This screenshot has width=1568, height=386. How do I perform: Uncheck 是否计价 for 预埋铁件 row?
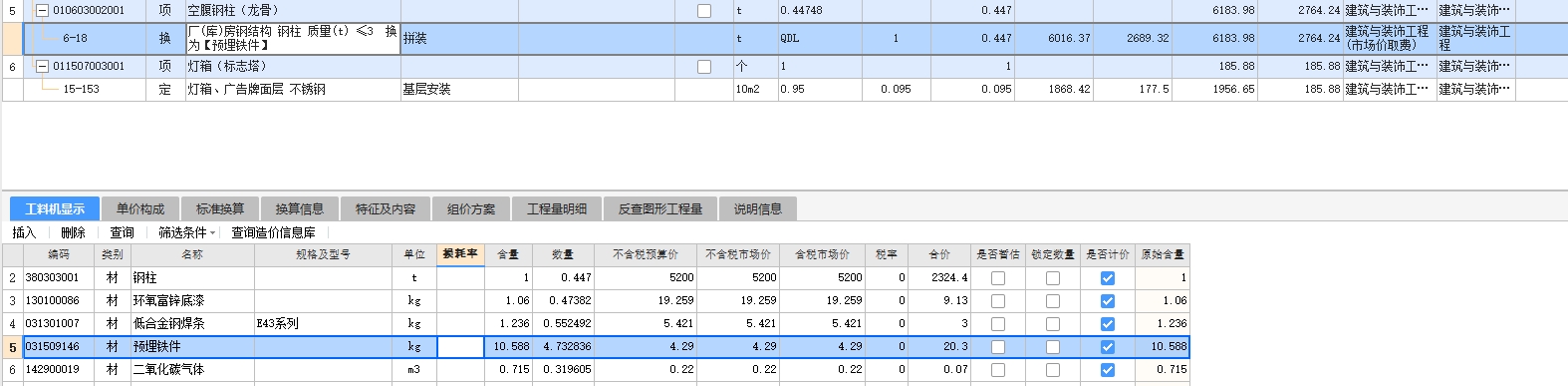(1108, 347)
